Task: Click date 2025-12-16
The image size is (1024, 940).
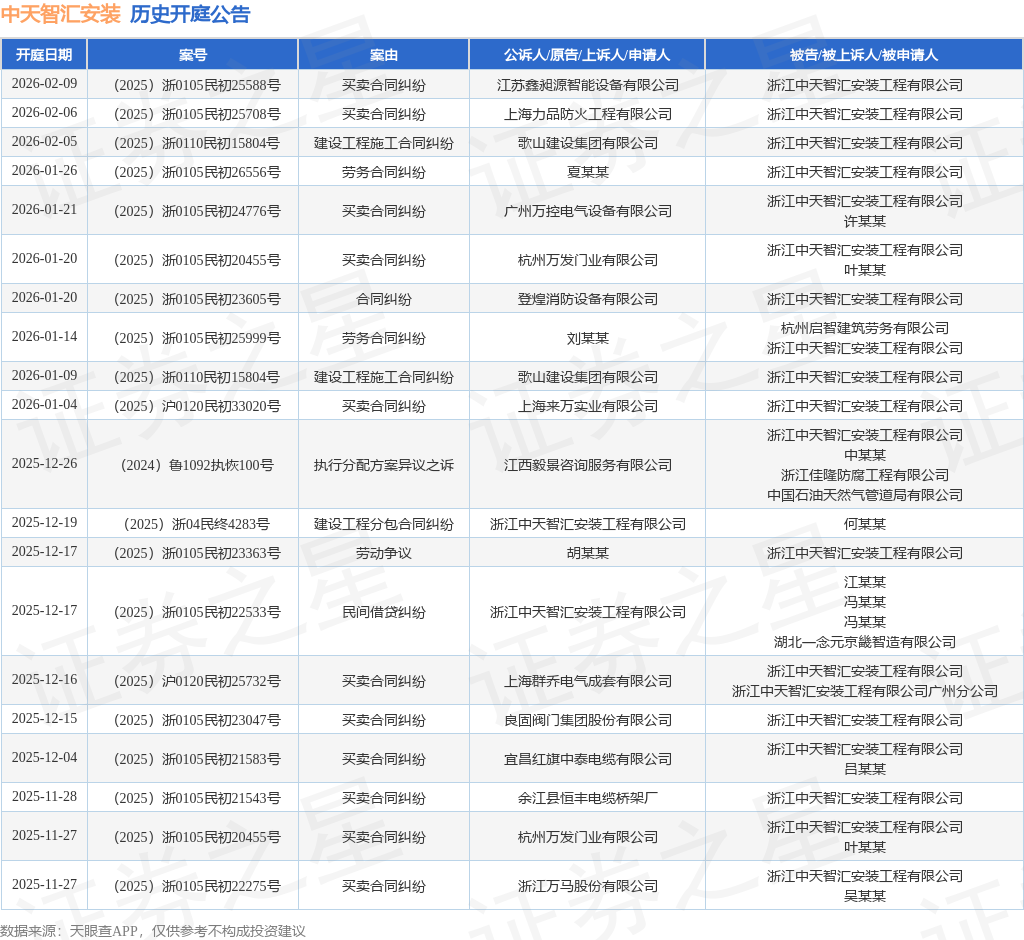Action: click(x=44, y=679)
